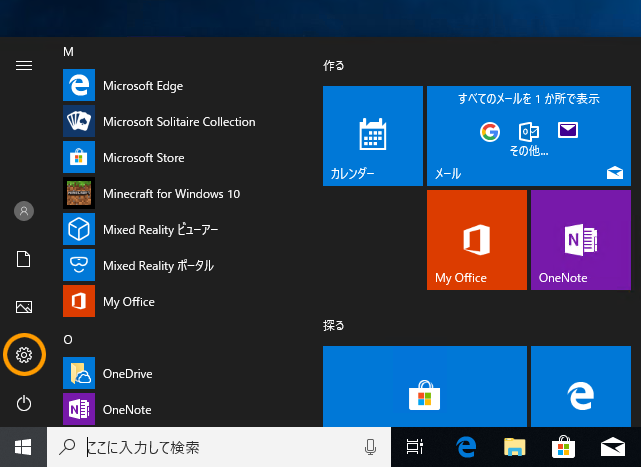Select the OneDrive text label
This screenshot has height=467, width=641.
pos(128,374)
